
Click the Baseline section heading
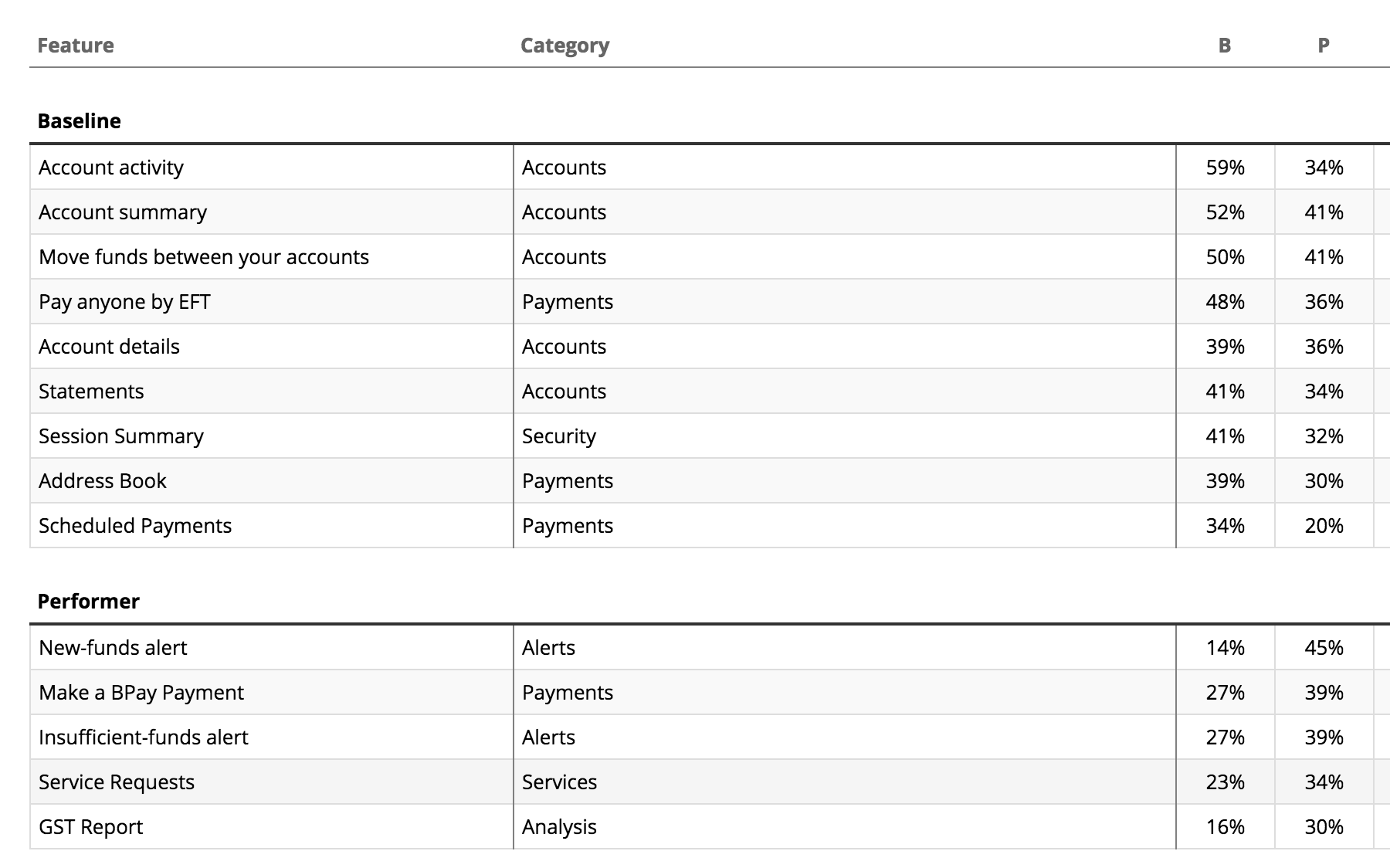point(79,121)
